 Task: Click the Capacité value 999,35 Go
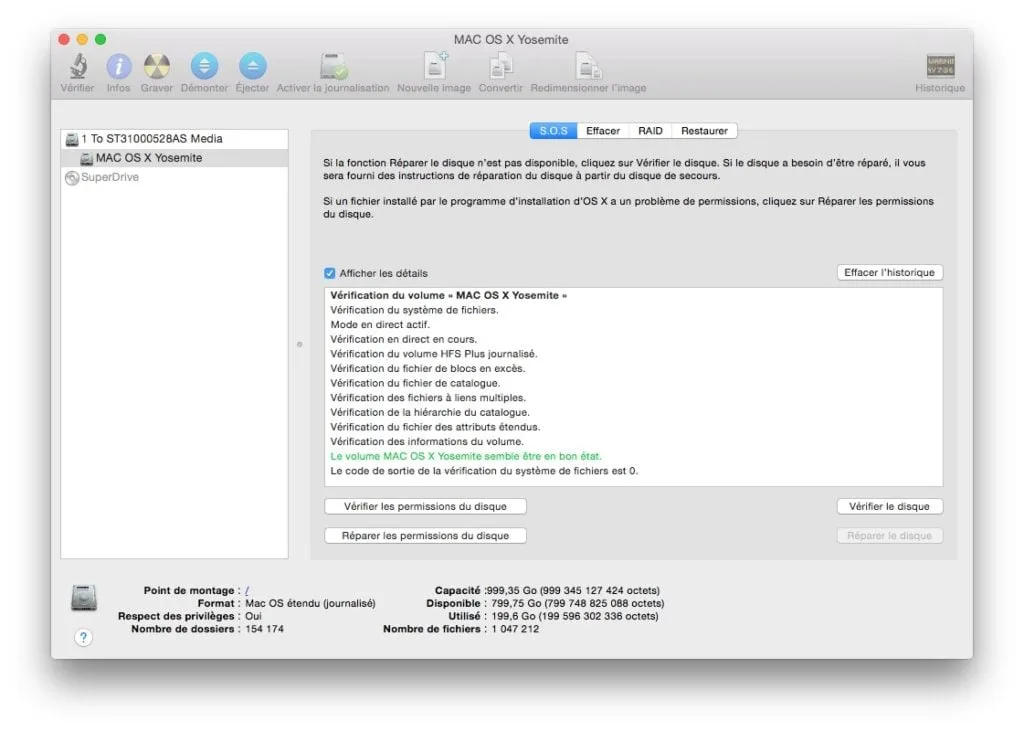(573, 590)
